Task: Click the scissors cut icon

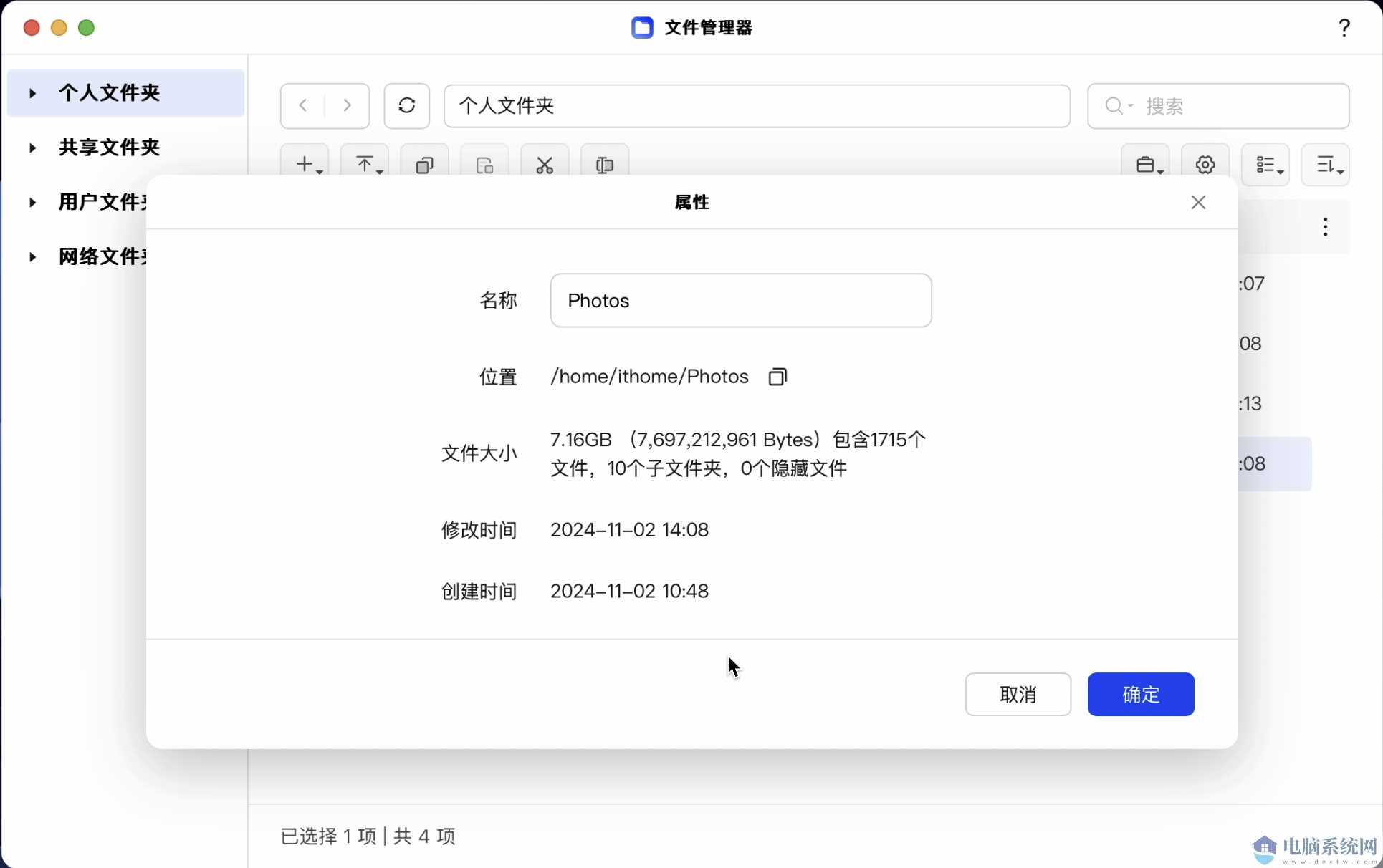Action: point(545,165)
